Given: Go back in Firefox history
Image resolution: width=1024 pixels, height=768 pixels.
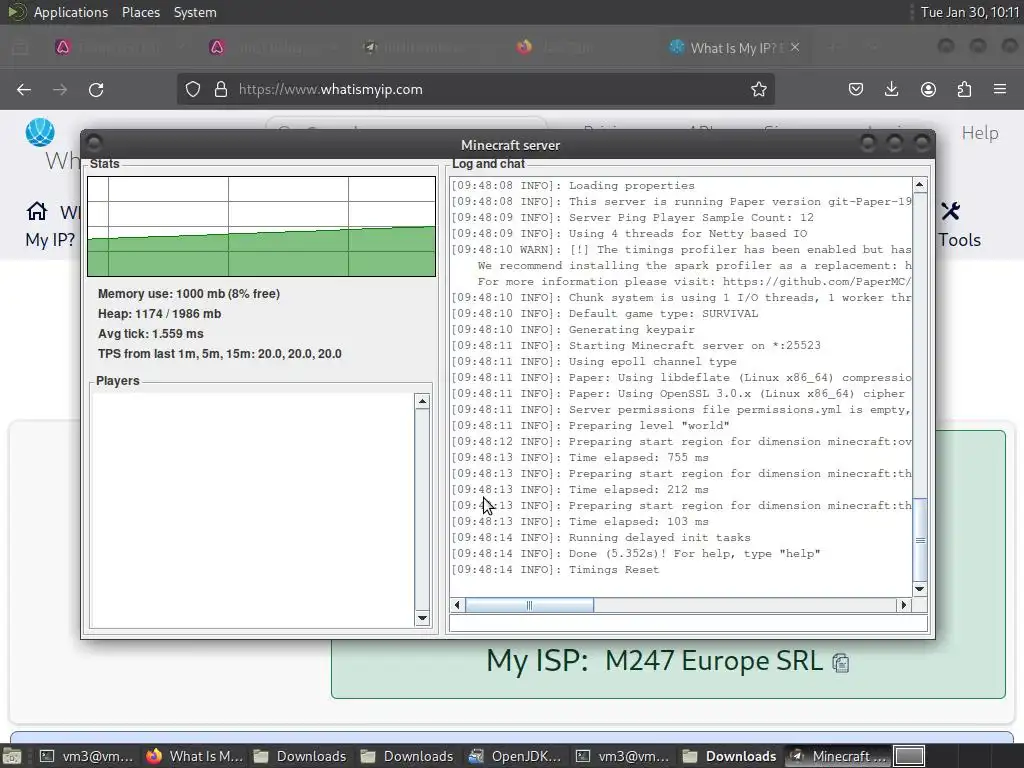Looking at the screenshot, I should pyautogui.click(x=24, y=89).
